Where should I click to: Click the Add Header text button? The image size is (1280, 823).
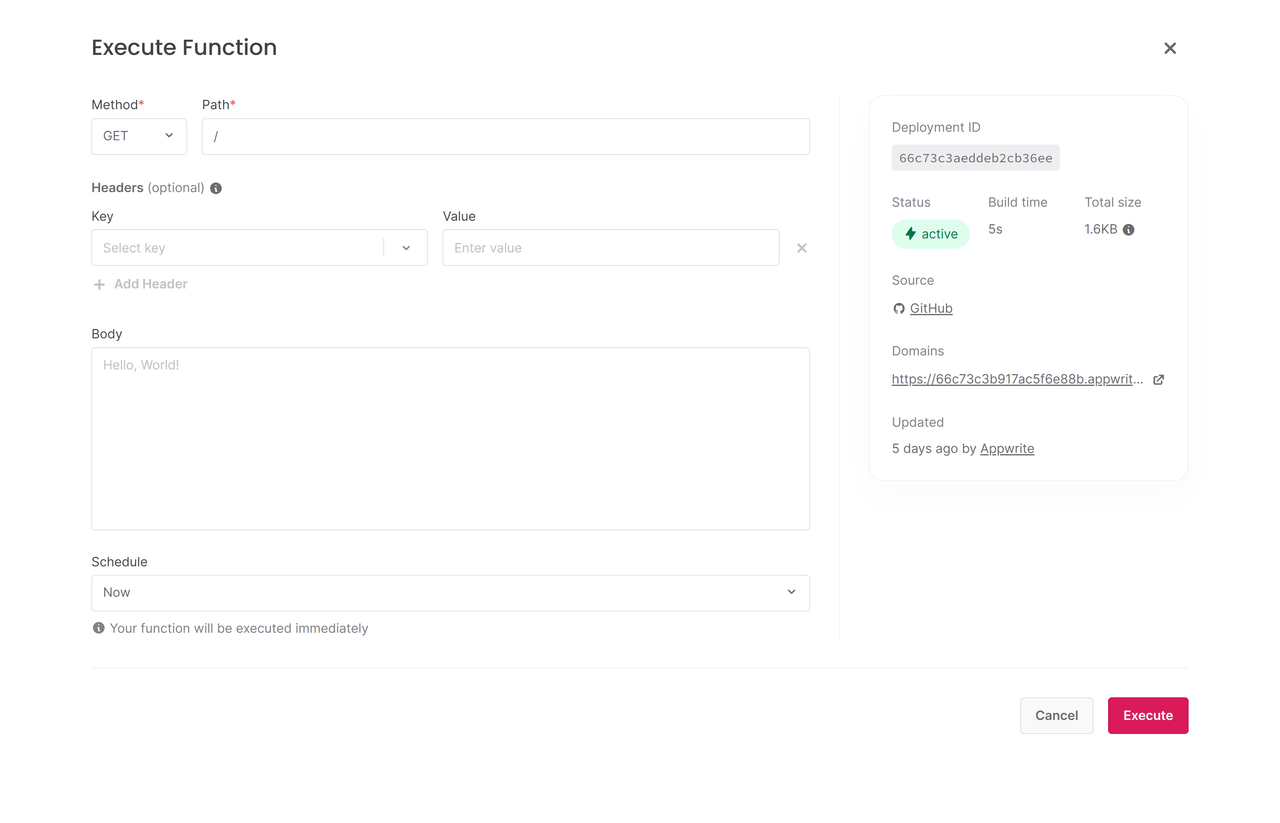tap(150, 284)
